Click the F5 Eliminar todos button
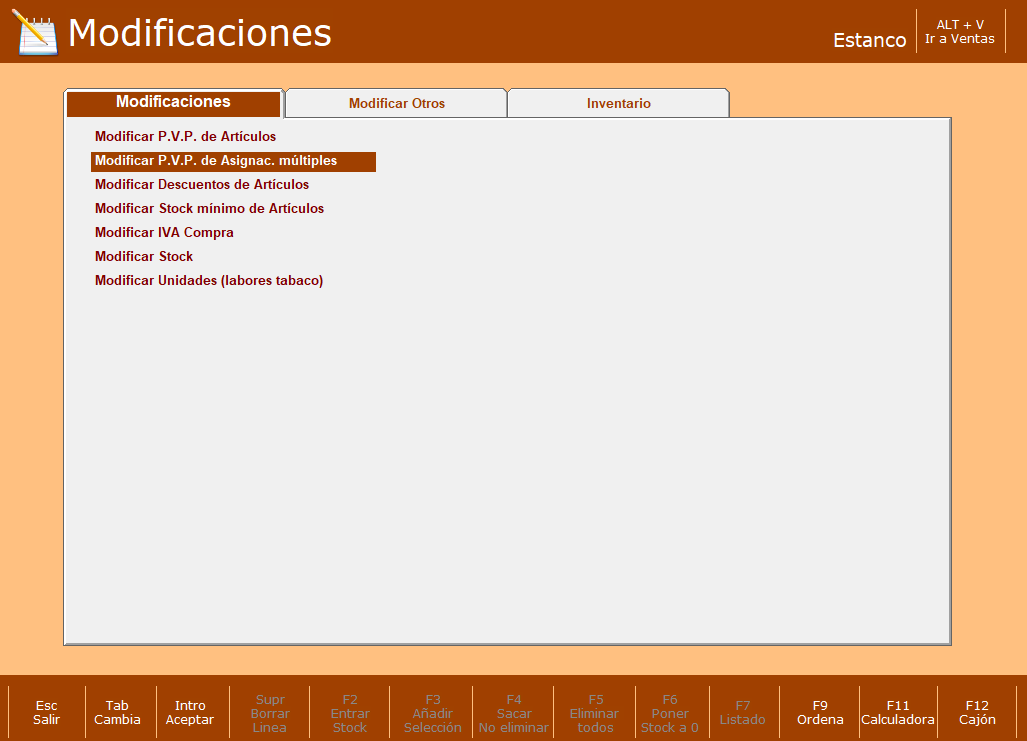Screen dimensions: 1027x741 (595, 713)
